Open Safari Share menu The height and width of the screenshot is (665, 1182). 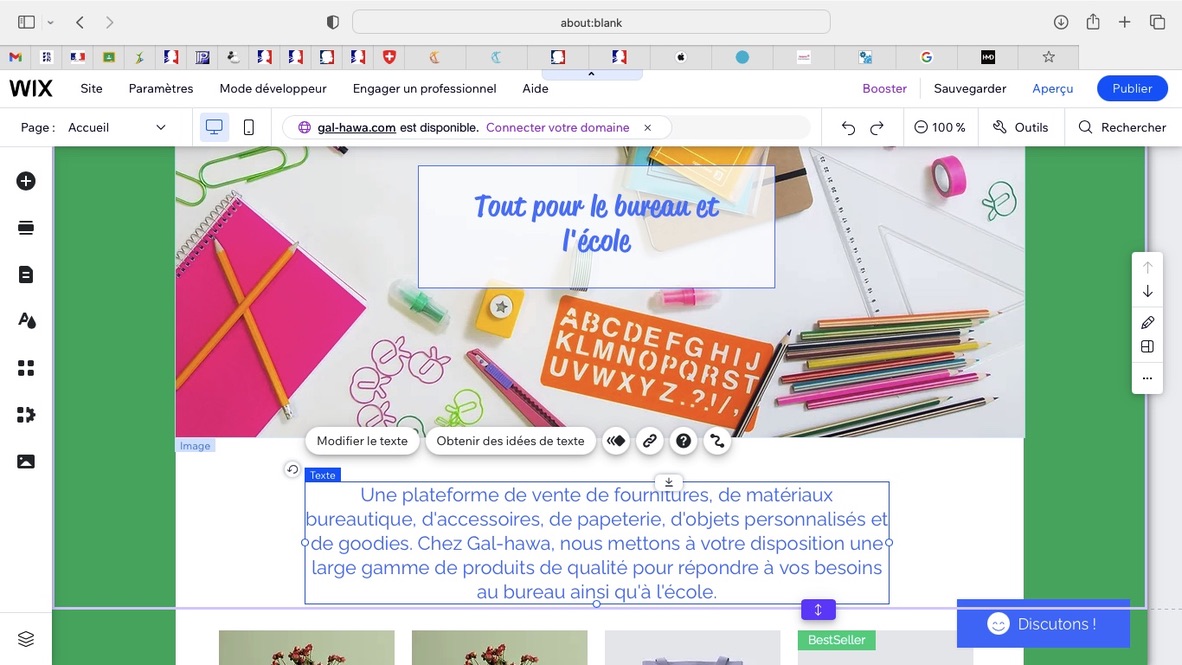(1093, 22)
